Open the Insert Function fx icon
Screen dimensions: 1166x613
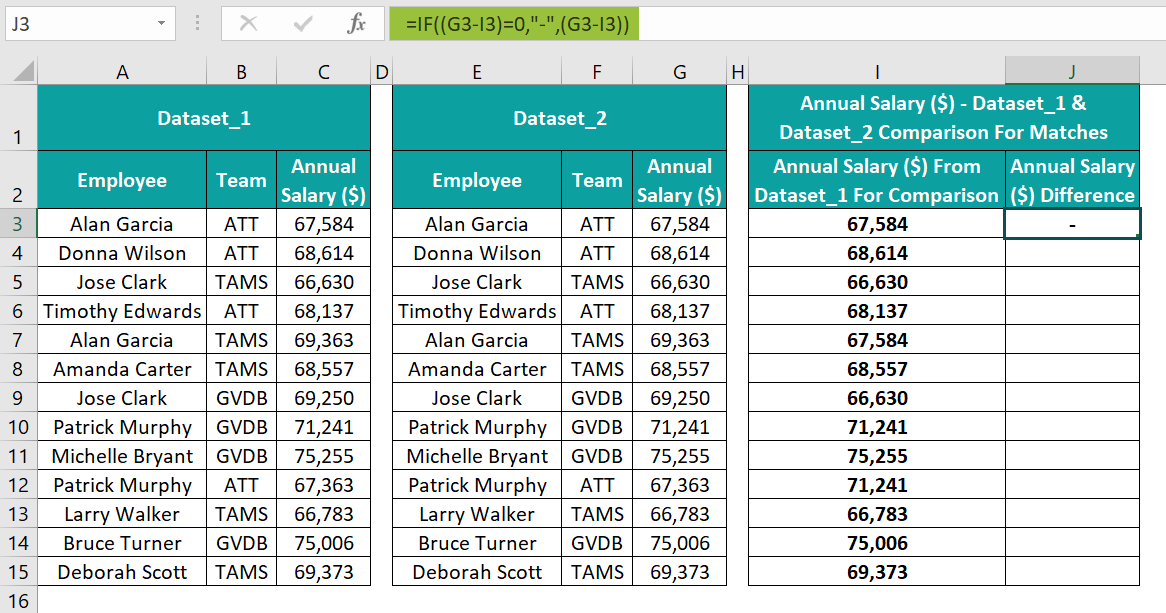coord(356,24)
